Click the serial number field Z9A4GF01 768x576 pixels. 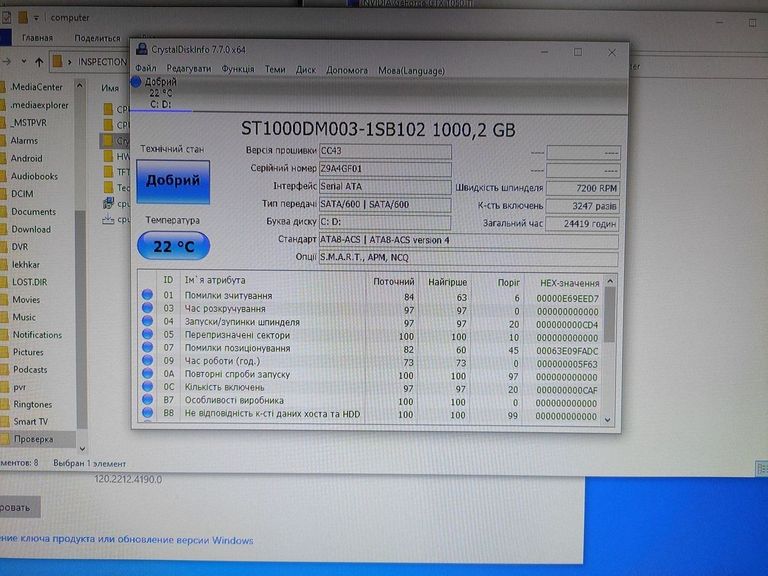pos(385,169)
